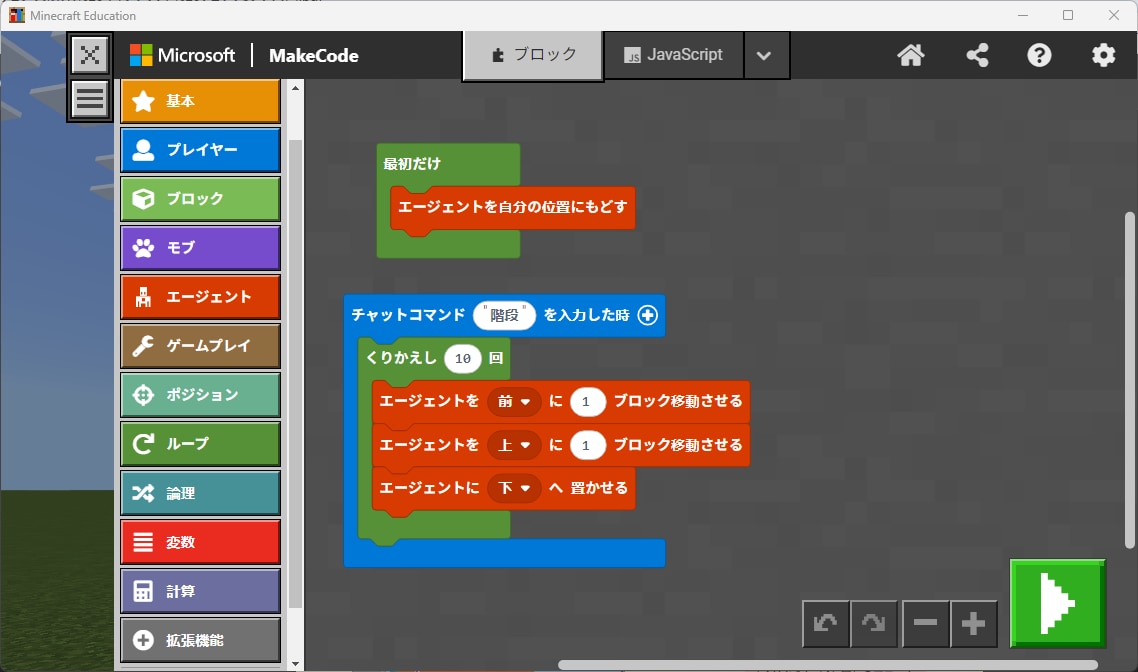Image resolution: width=1138 pixels, height=672 pixels.
Task: Undo the last change
Action: (x=825, y=623)
